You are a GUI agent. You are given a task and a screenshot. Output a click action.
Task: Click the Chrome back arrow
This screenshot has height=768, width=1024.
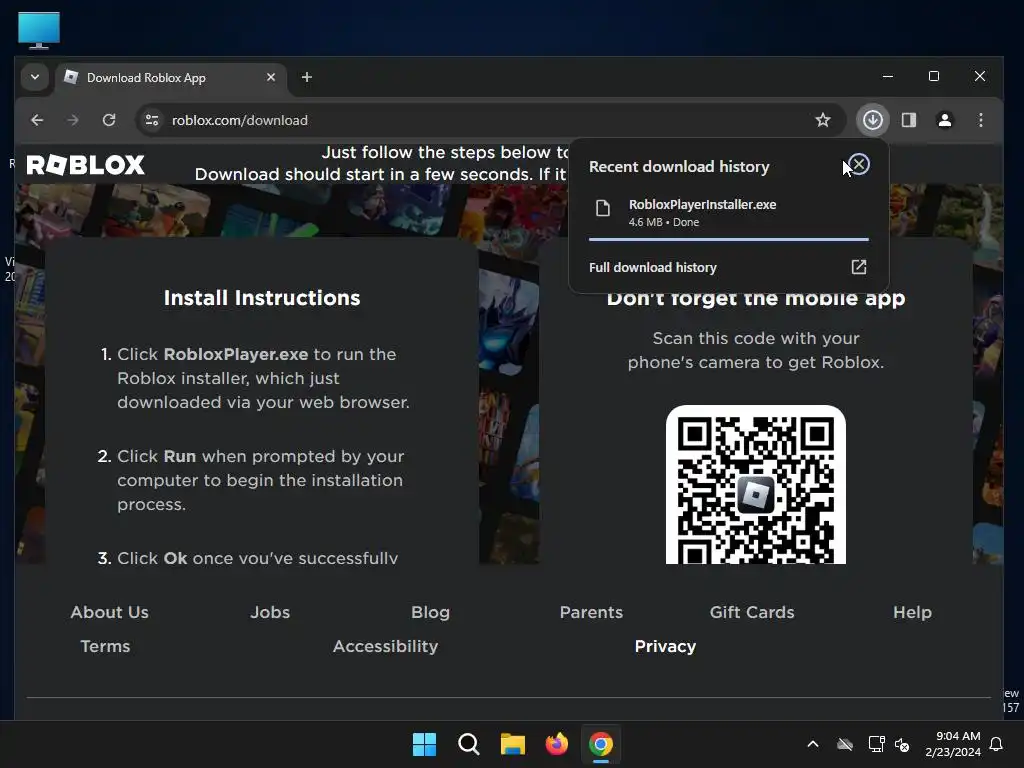pyautogui.click(x=37, y=120)
